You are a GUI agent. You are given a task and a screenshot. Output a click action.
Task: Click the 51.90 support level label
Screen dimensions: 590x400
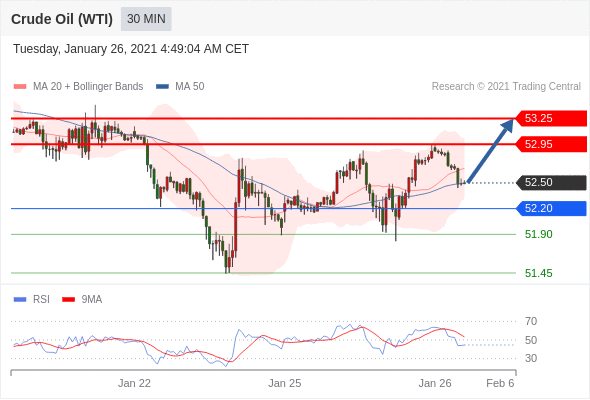pos(538,234)
